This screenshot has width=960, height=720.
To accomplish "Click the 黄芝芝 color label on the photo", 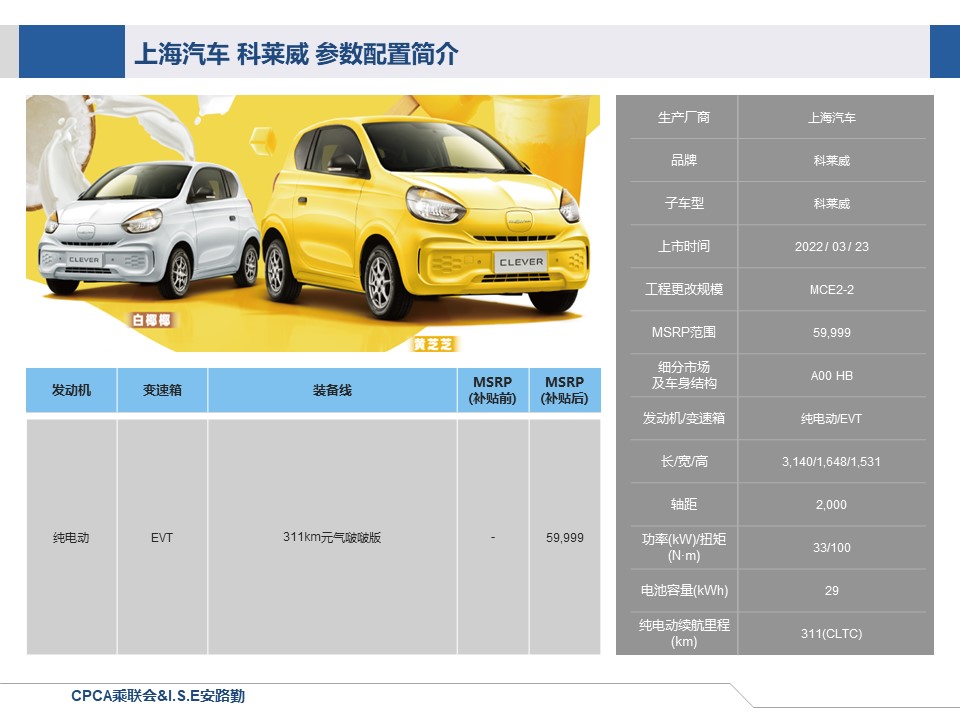I will click(433, 344).
